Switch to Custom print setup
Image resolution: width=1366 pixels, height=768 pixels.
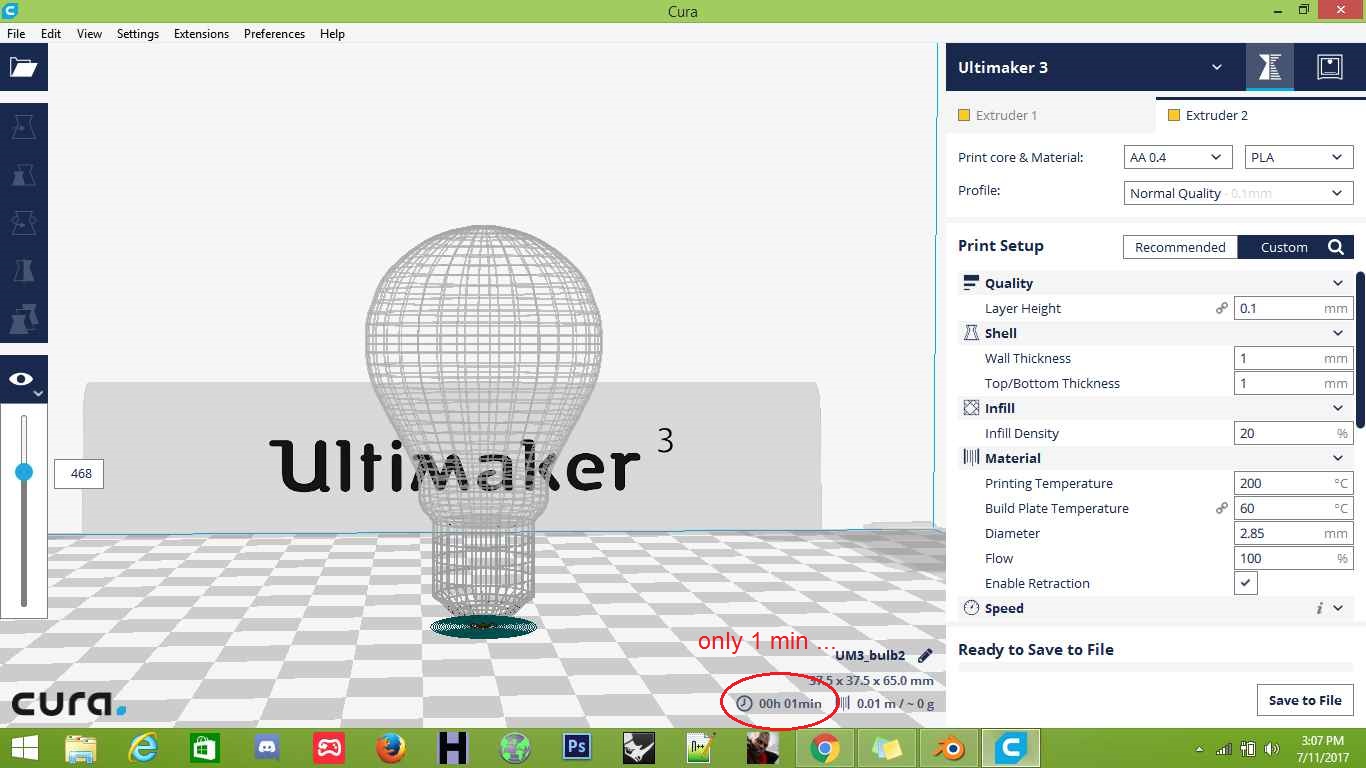(x=1284, y=247)
